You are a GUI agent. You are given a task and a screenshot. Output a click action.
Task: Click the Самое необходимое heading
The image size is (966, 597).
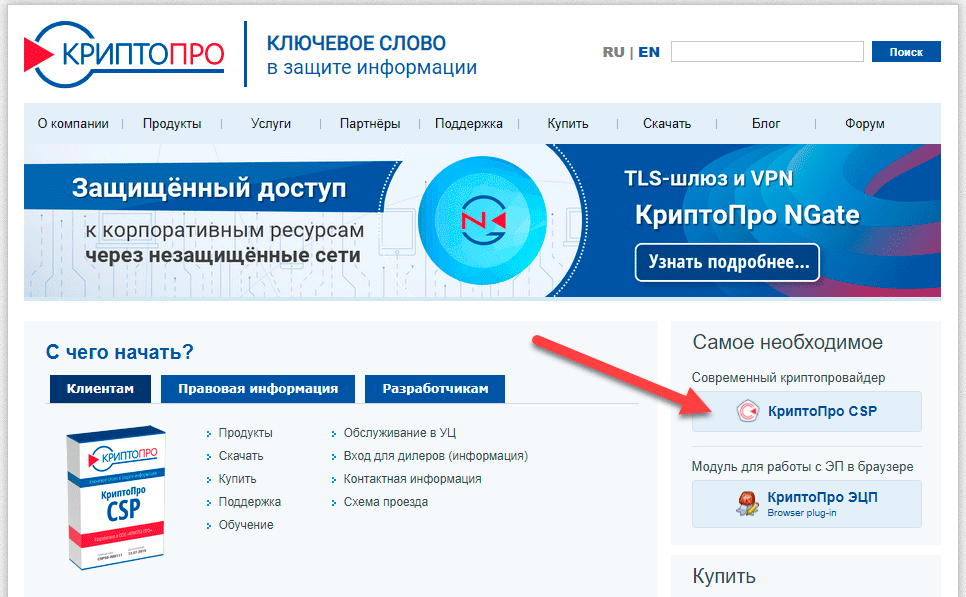[787, 343]
